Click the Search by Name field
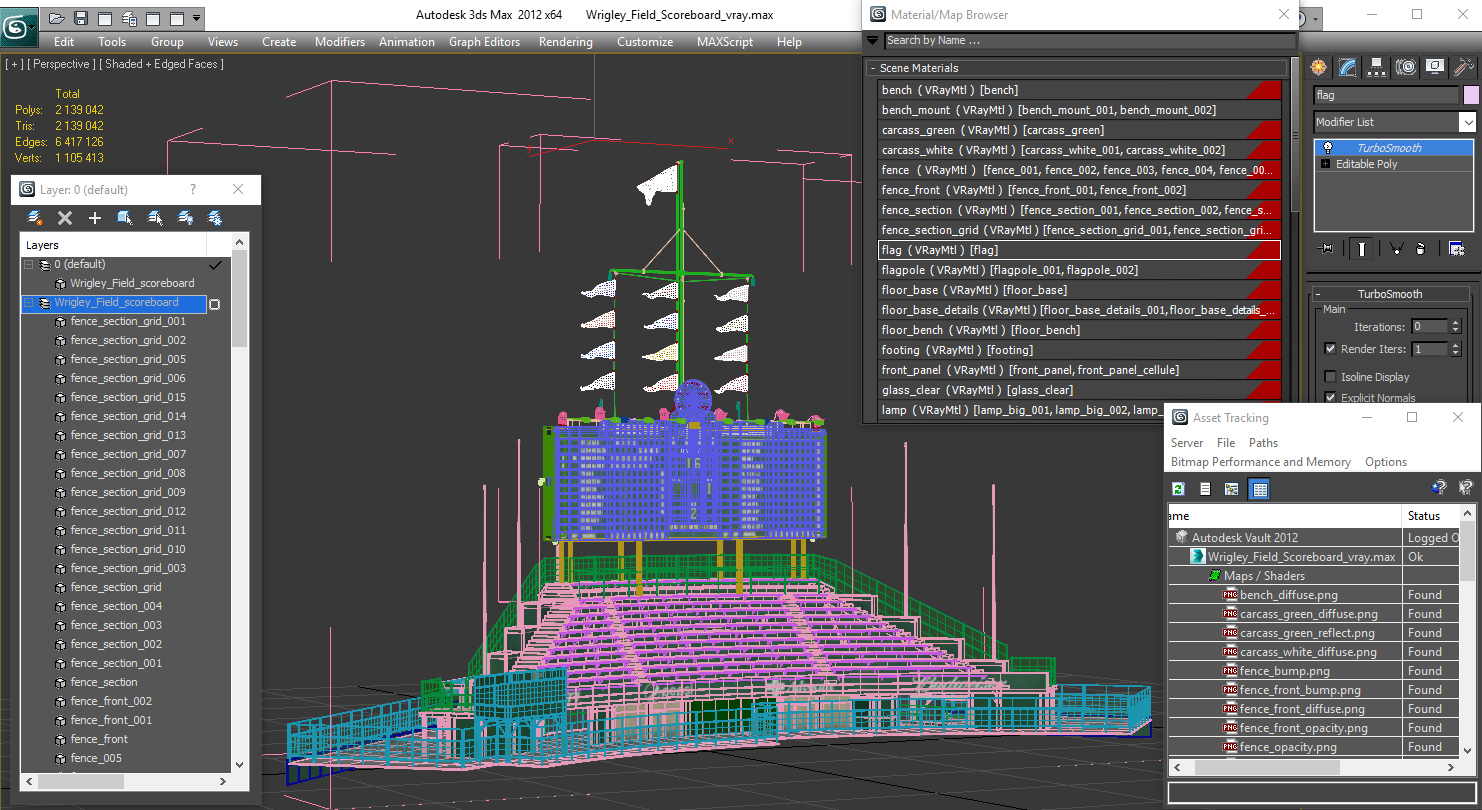 pos(1088,41)
